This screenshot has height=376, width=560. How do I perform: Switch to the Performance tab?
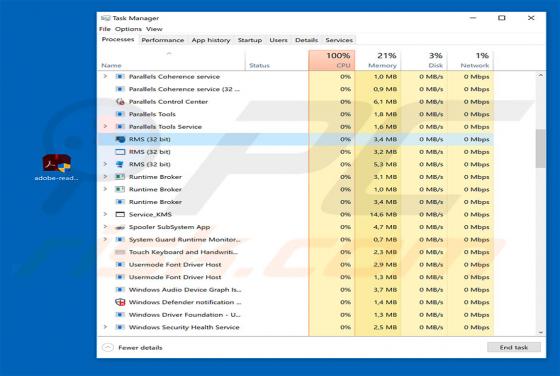(x=163, y=40)
